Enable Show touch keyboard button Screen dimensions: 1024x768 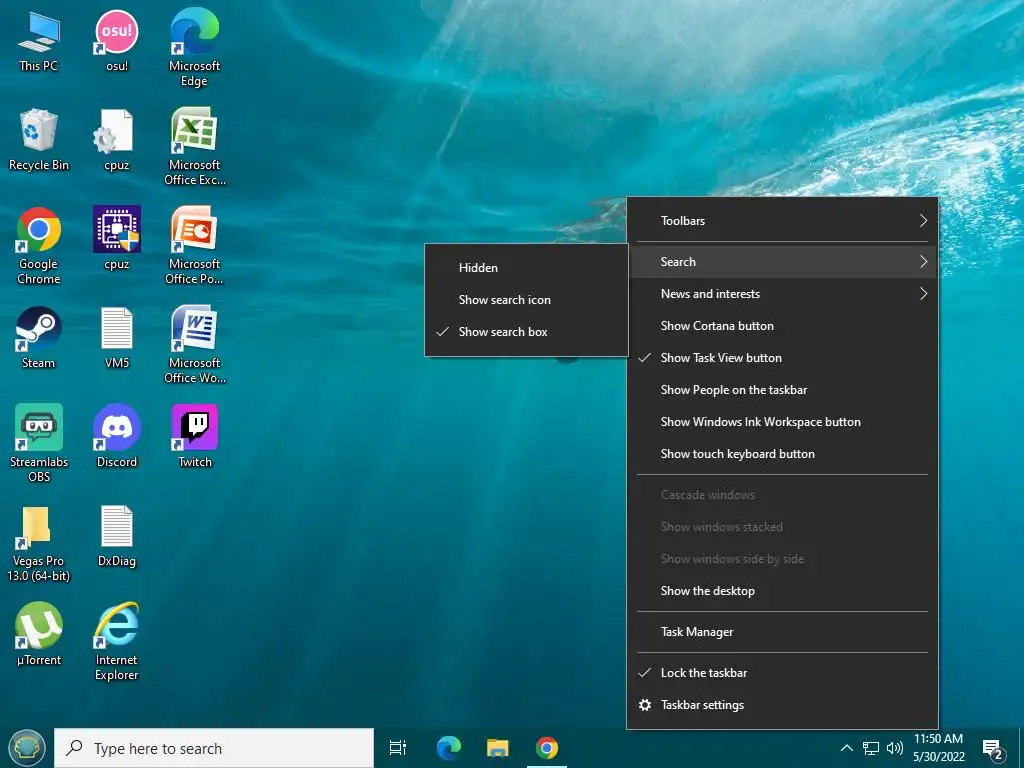(x=782, y=454)
